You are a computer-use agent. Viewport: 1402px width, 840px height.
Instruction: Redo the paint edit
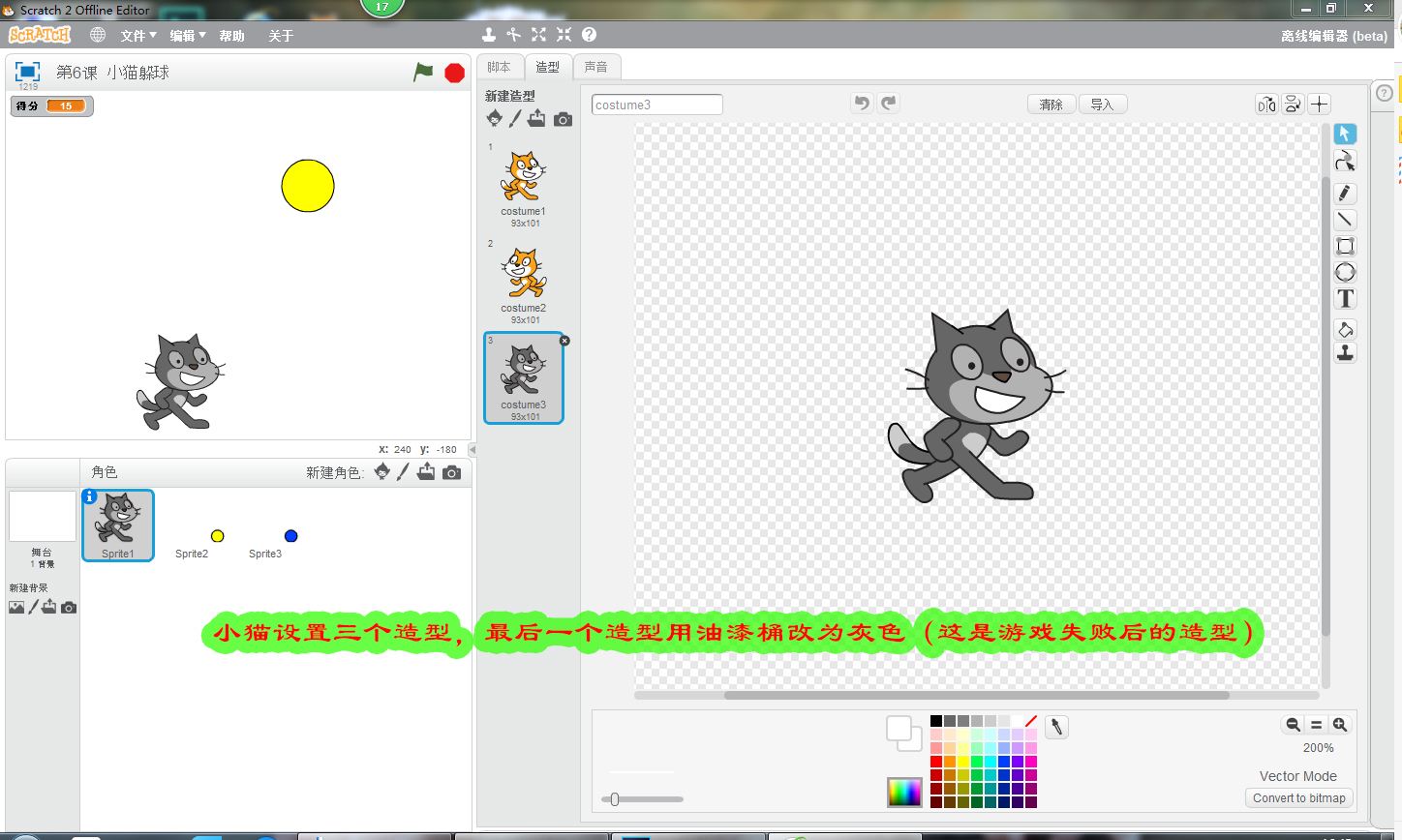point(889,103)
